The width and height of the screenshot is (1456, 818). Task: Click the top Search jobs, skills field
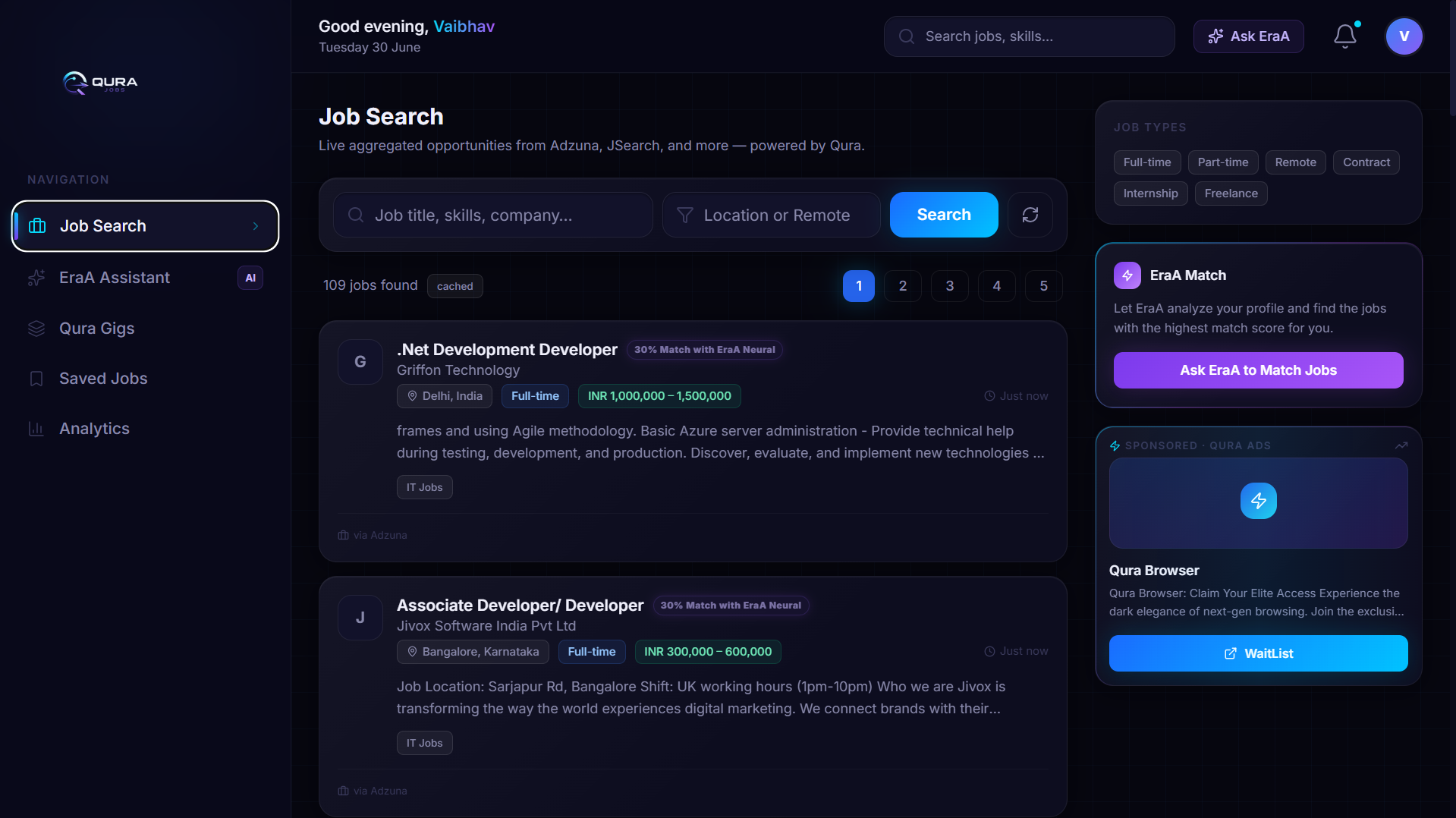1029,36
